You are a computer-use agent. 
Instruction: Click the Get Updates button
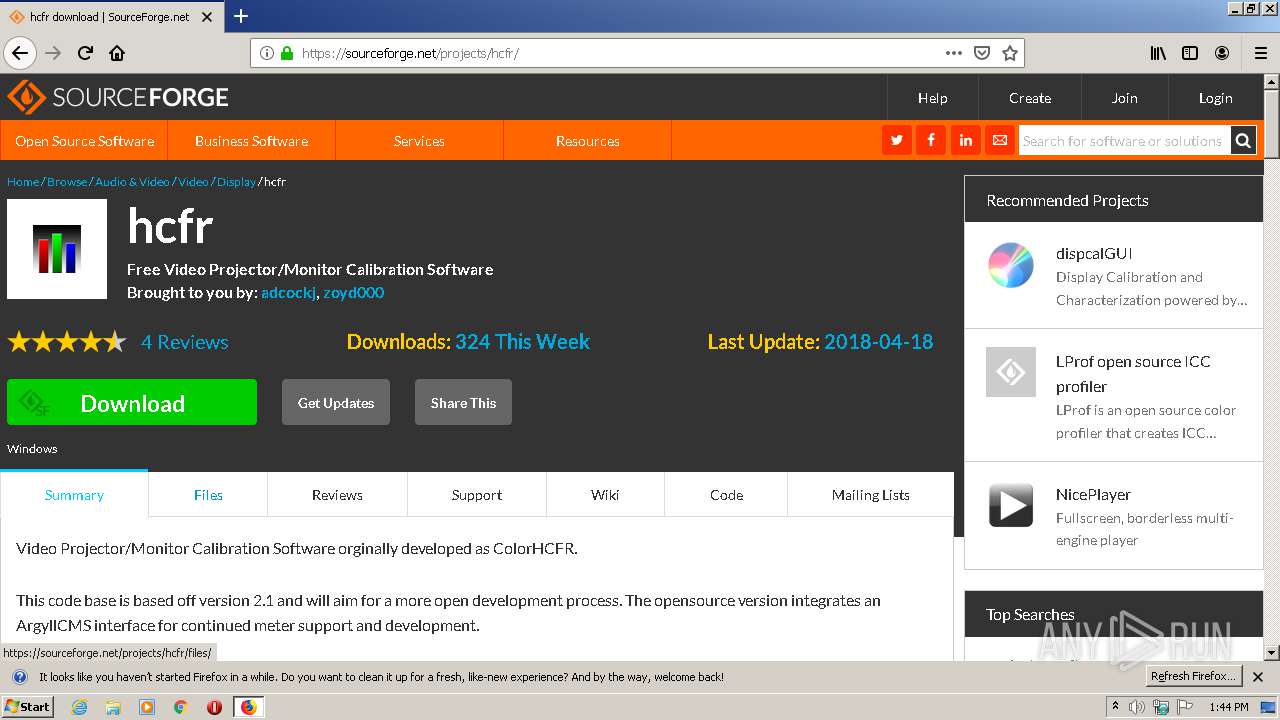click(336, 402)
